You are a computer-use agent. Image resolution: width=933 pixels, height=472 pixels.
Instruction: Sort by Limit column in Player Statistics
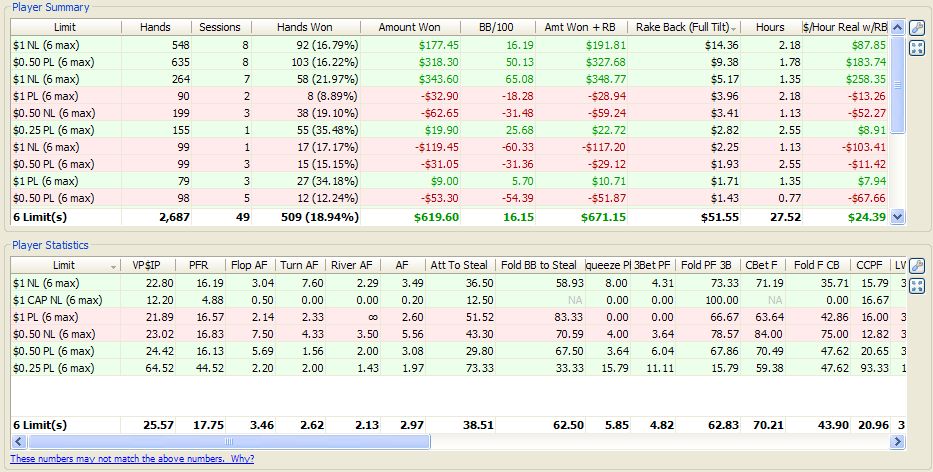(x=64, y=265)
